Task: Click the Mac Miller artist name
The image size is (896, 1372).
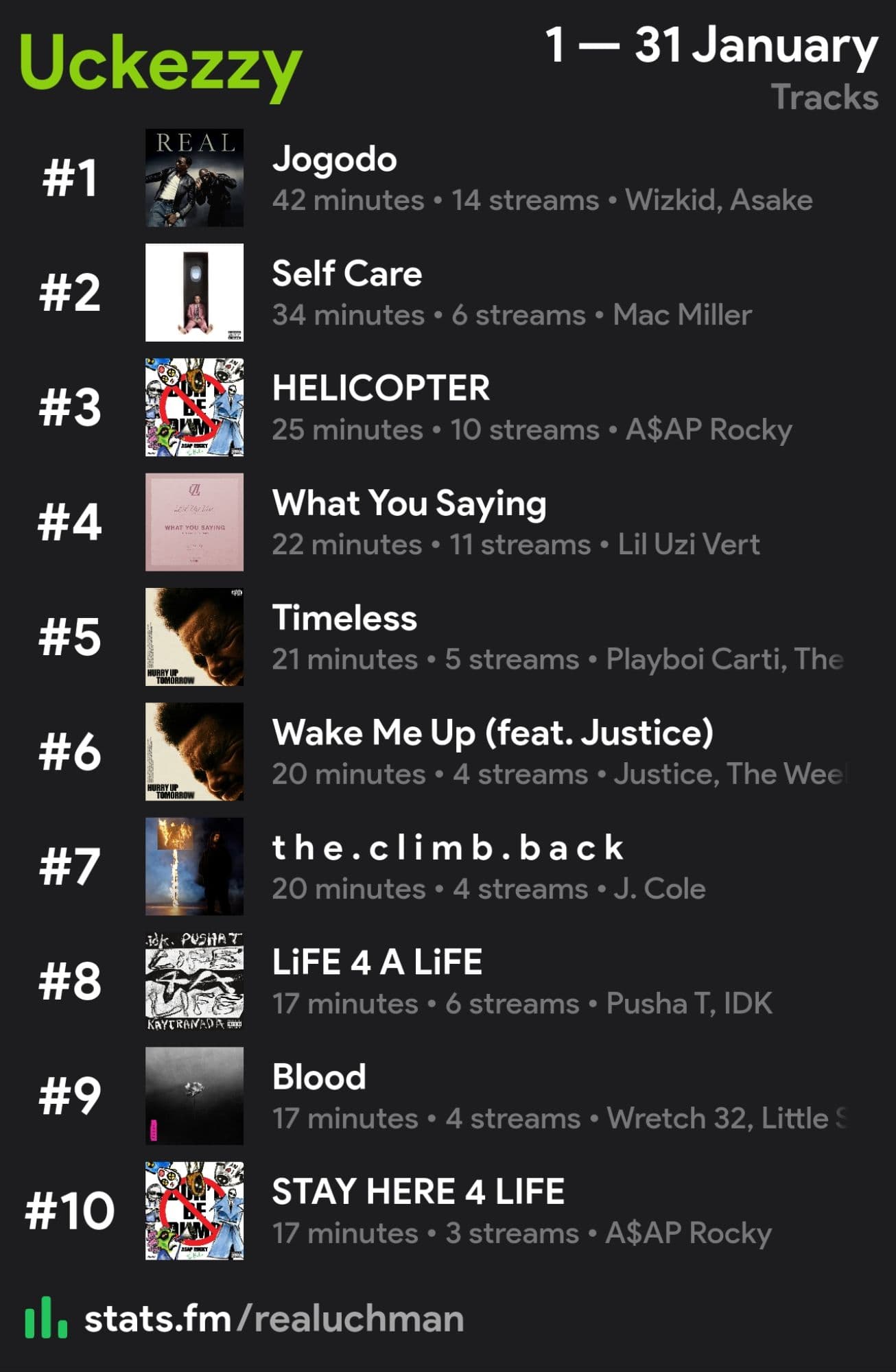Action: 682,315
